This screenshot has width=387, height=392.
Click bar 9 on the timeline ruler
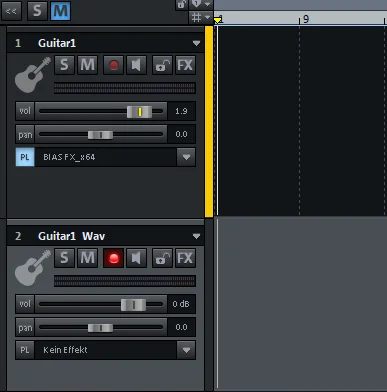point(306,19)
